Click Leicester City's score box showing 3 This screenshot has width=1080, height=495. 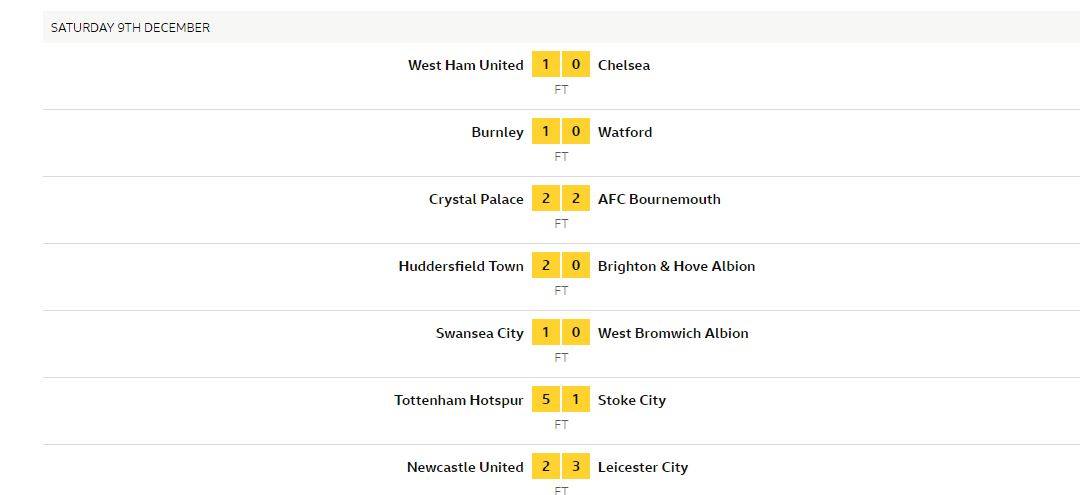click(576, 466)
